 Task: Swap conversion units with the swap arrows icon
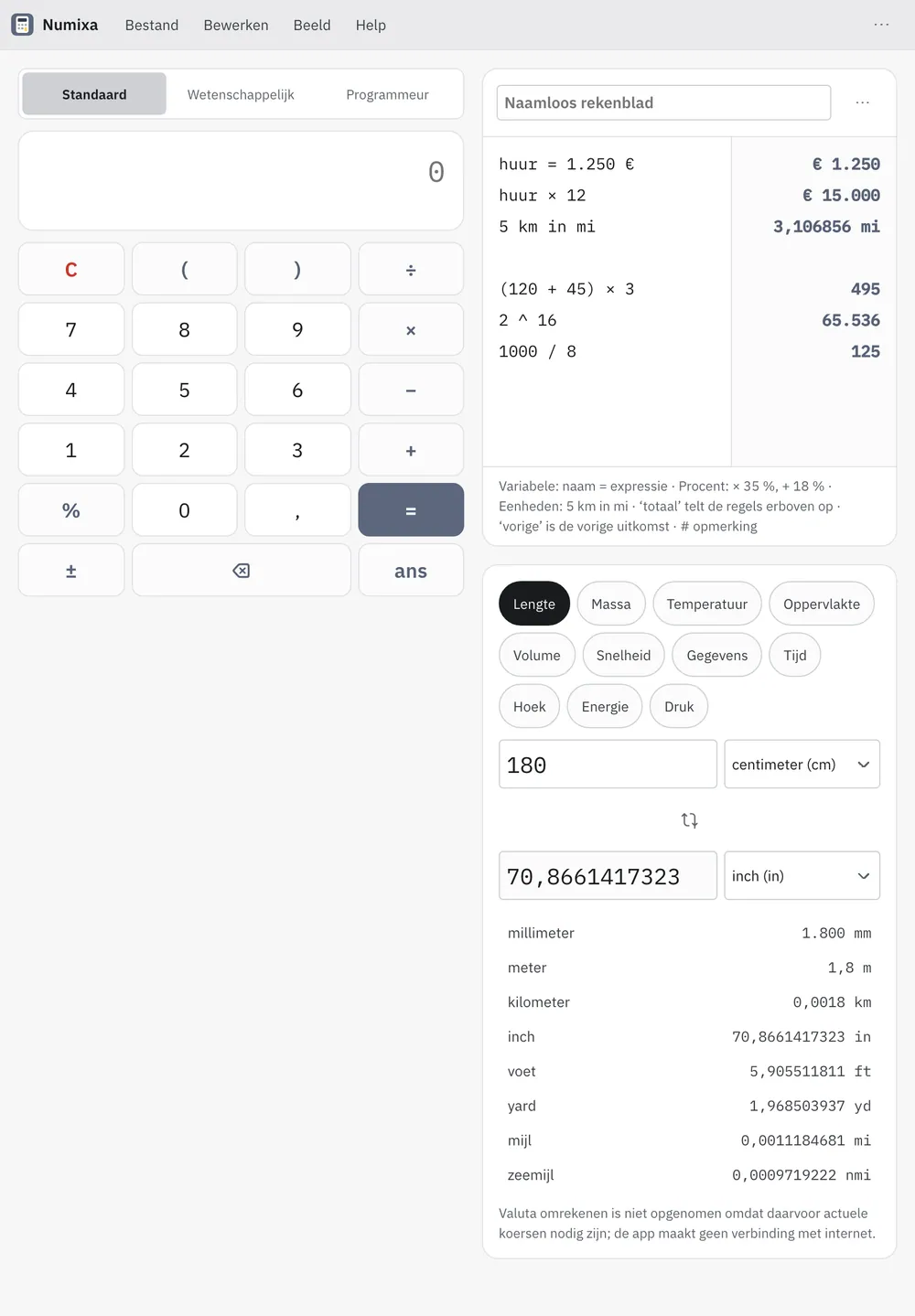click(690, 820)
